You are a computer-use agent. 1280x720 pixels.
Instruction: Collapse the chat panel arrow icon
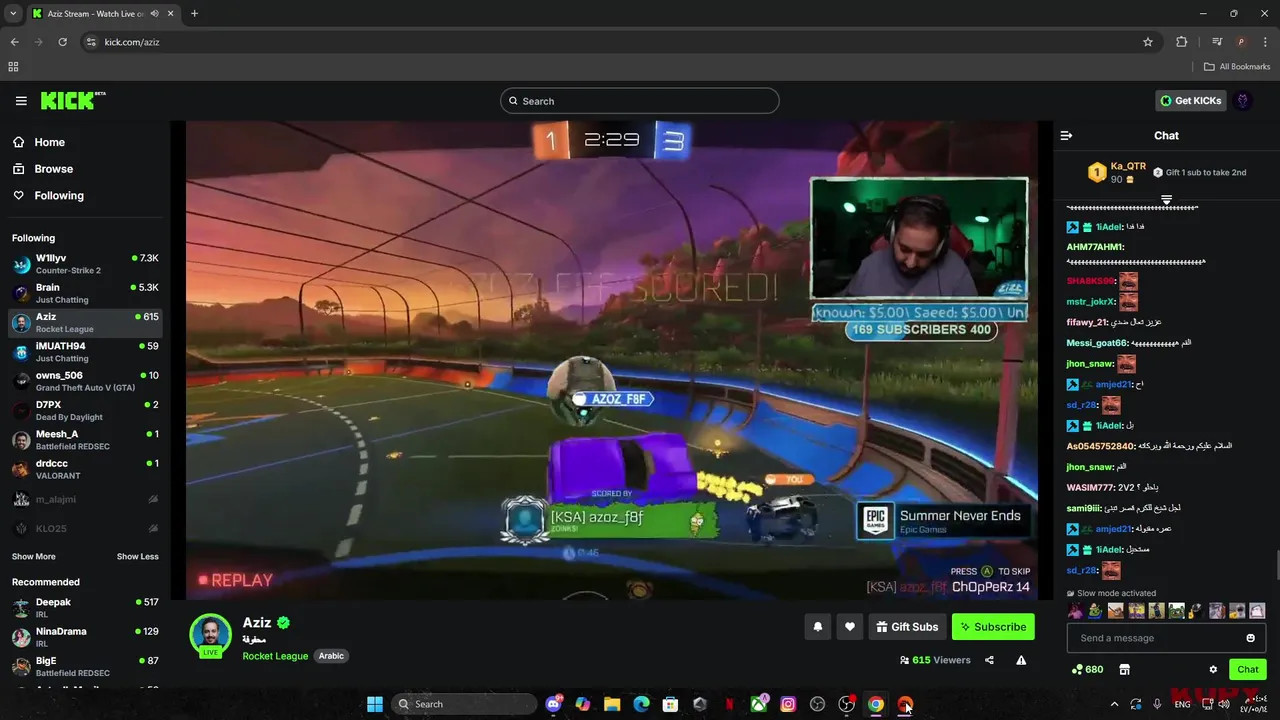pyautogui.click(x=1066, y=135)
